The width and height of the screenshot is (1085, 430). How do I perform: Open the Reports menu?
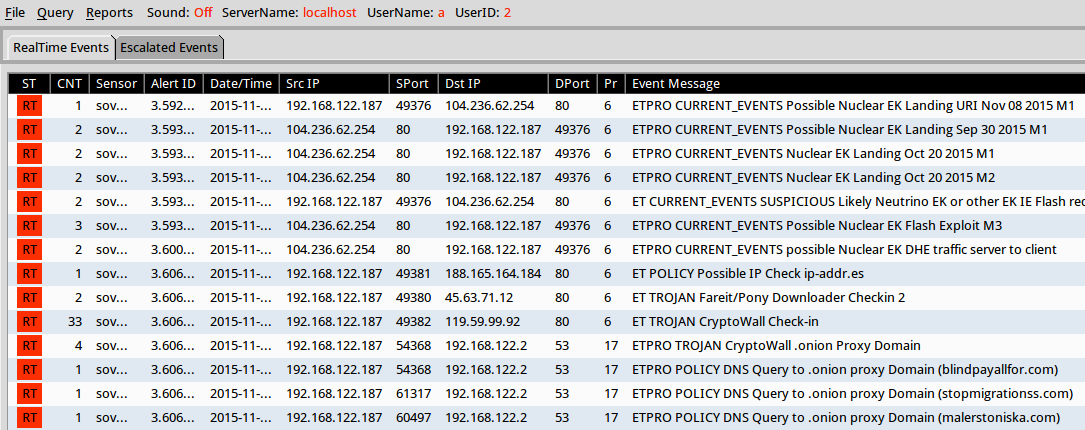point(109,13)
